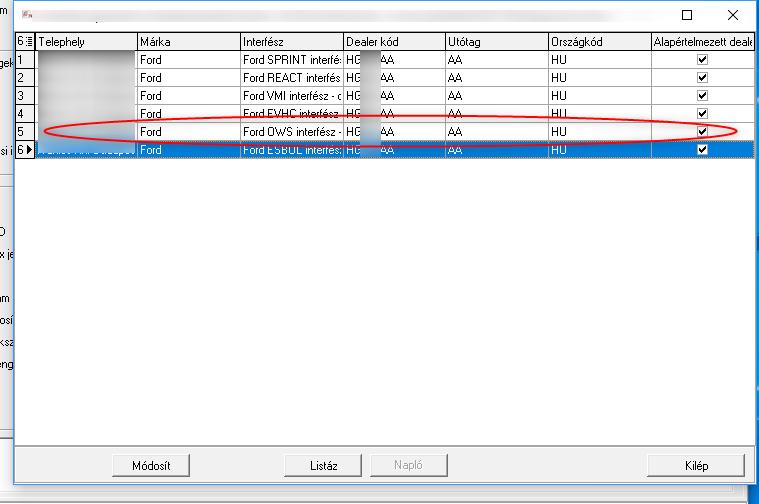The image size is (759, 504).
Task: Toggle default dealer checkbox for Ford REACT row
Action: (x=702, y=77)
